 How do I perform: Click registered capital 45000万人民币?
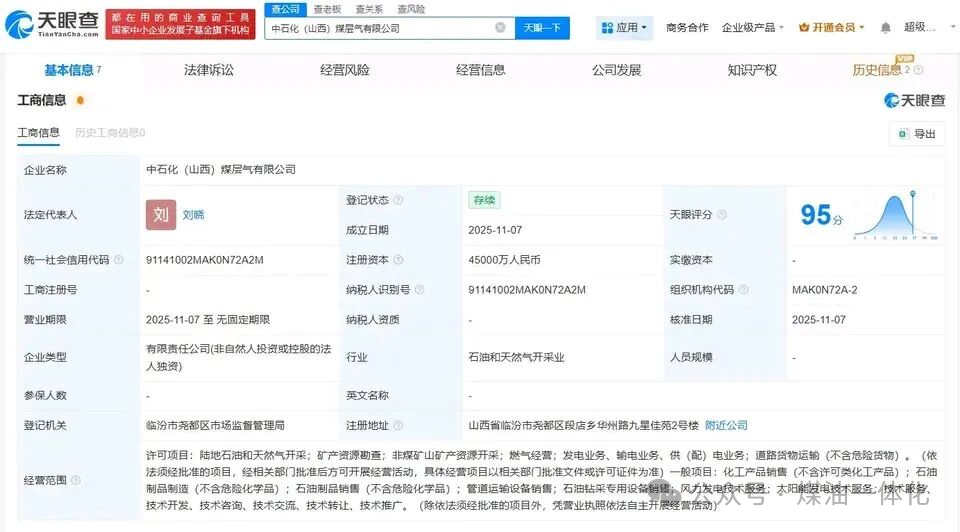tap(504, 260)
